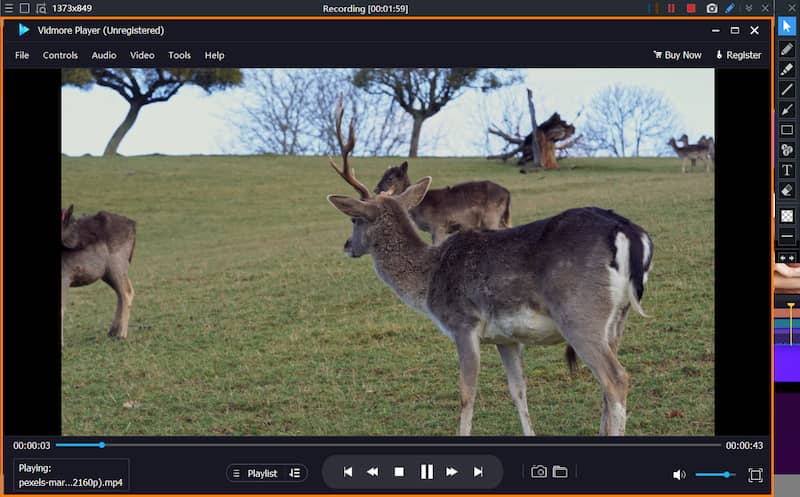Stop the video playback
800x497 pixels.
[x=399, y=472]
